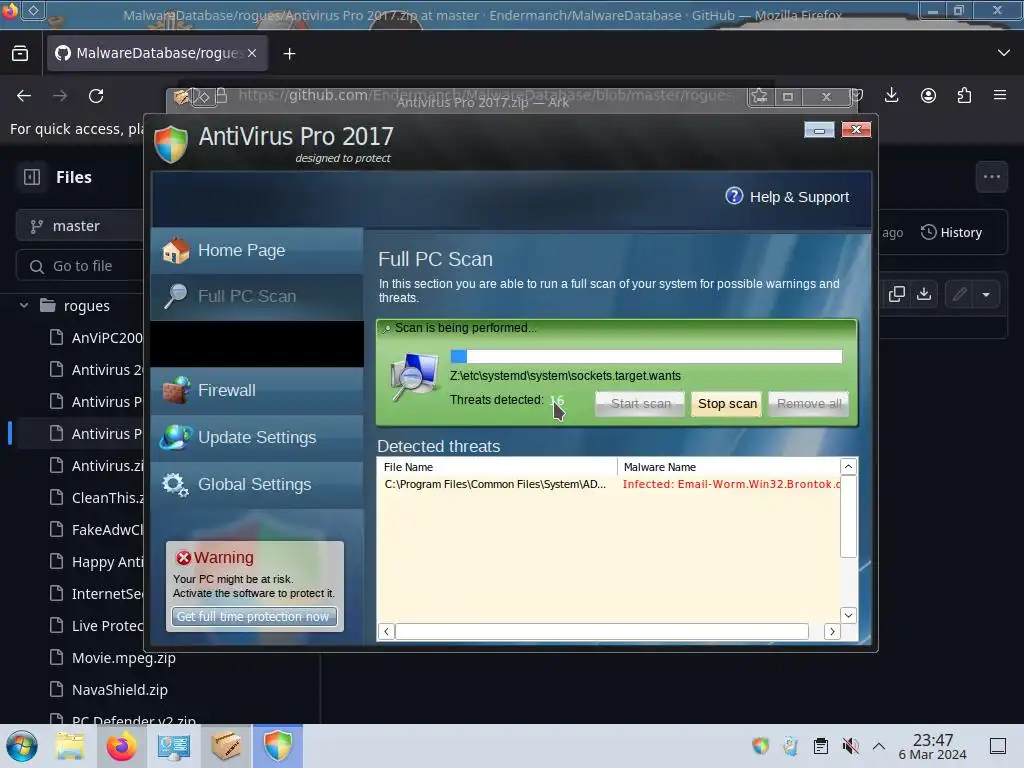Click Firefox back arrow
This screenshot has width=1024, height=768.
24,96
